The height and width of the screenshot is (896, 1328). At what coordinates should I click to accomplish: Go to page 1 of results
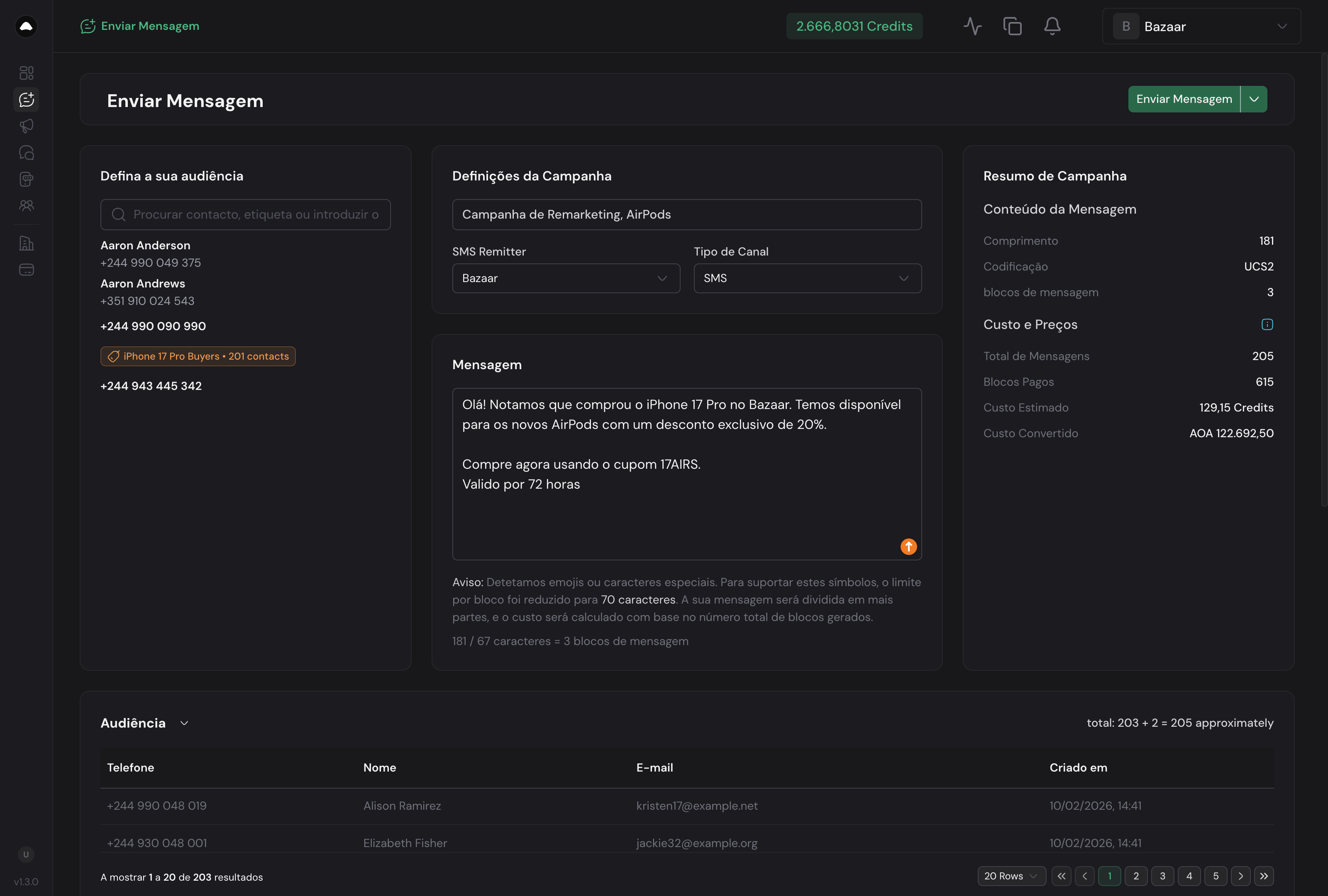click(x=1110, y=876)
